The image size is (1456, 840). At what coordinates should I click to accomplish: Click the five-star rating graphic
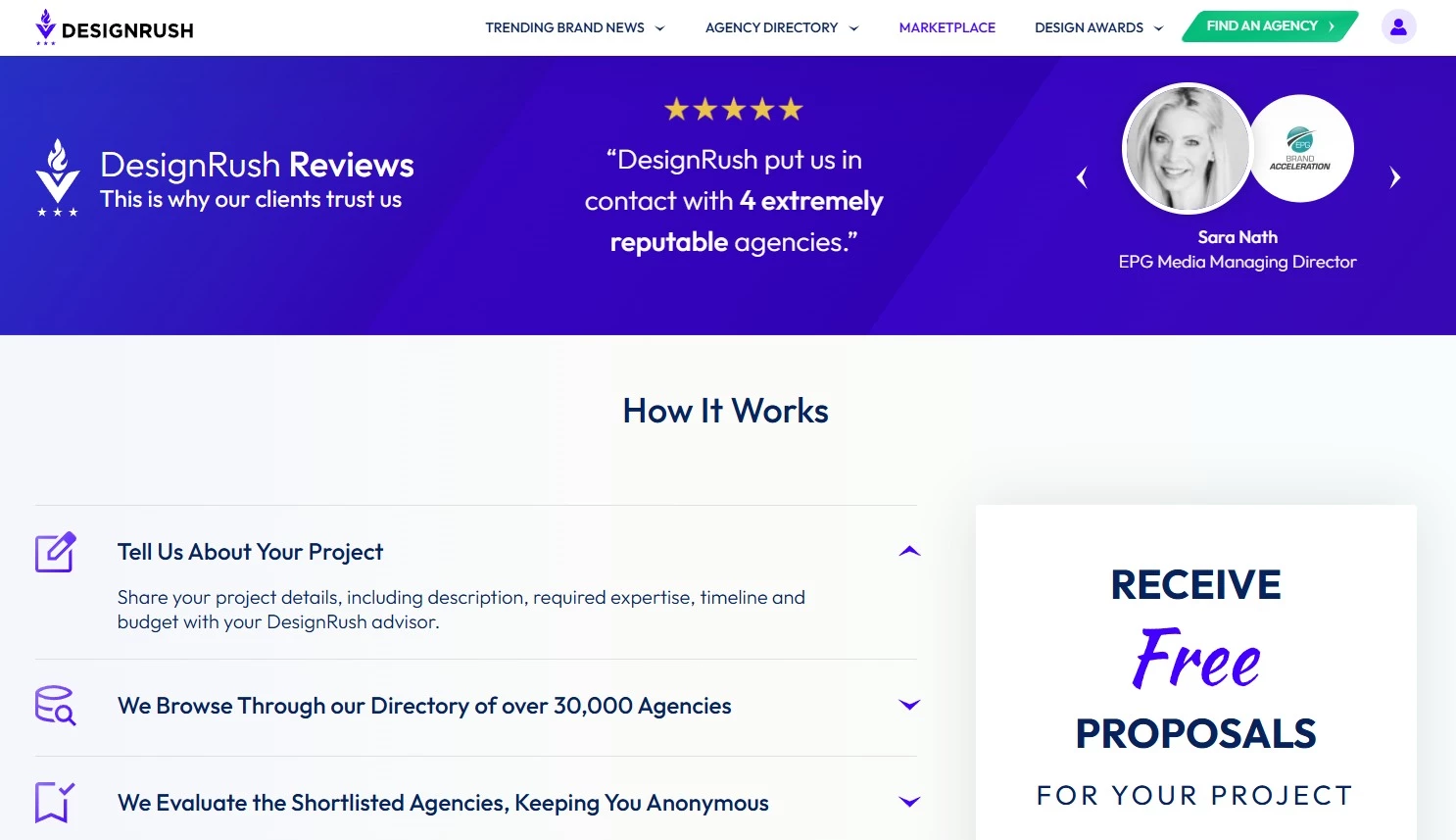point(734,109)
